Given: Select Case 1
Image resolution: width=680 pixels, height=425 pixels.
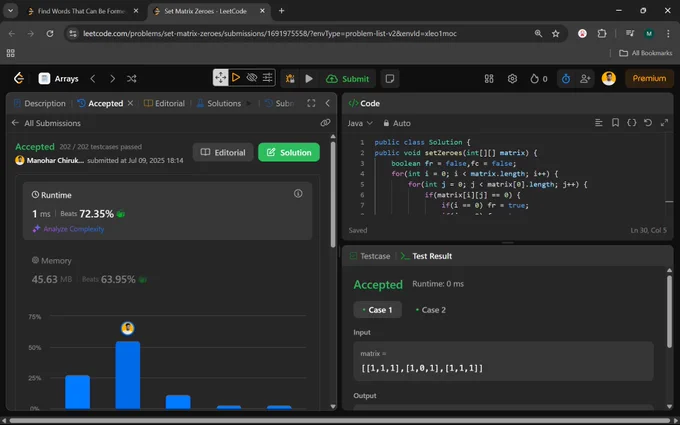Looking at the screenshot, I should pos(377,310).
